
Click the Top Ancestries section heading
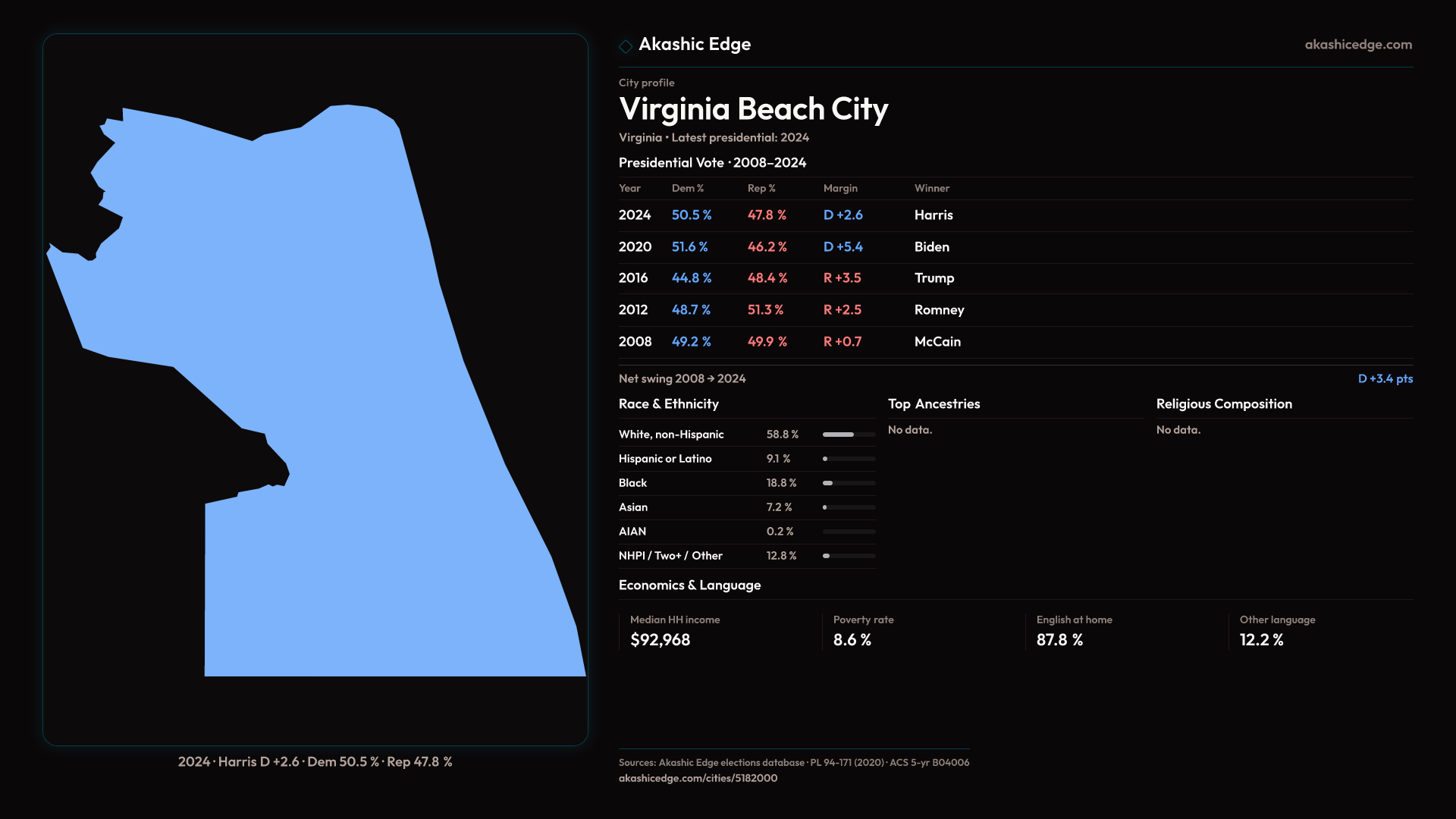click(x=934, y=404)
